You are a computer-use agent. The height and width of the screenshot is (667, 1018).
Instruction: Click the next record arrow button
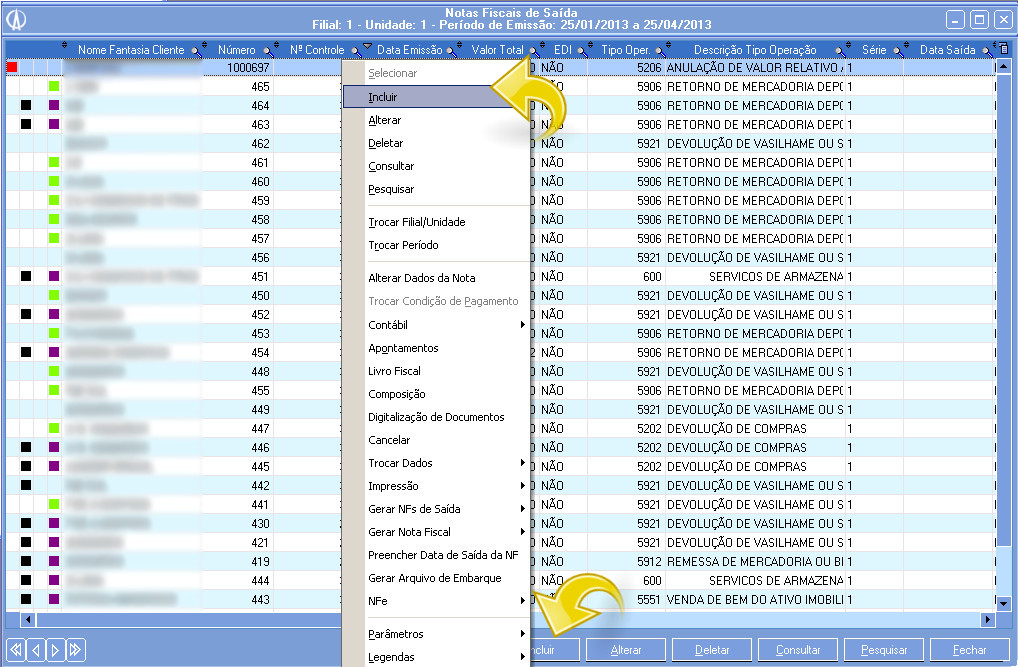[x=55, y=650]
